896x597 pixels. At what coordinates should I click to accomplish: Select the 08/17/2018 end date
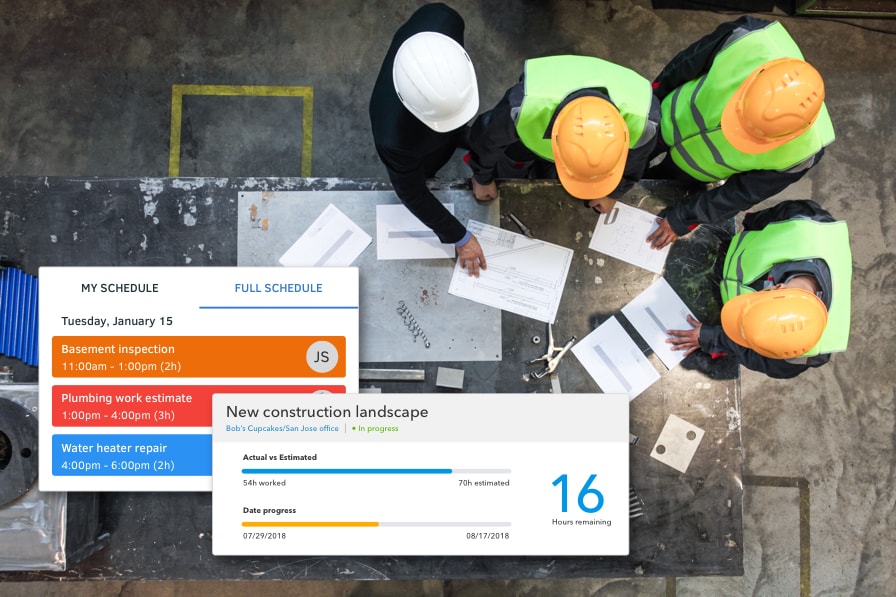(x=487, y=536)
